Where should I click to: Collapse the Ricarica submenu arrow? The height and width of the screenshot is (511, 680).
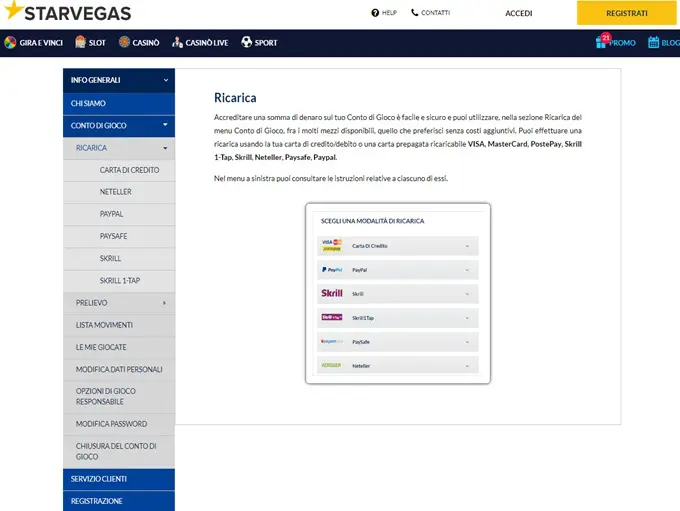[x=165, y=148]
